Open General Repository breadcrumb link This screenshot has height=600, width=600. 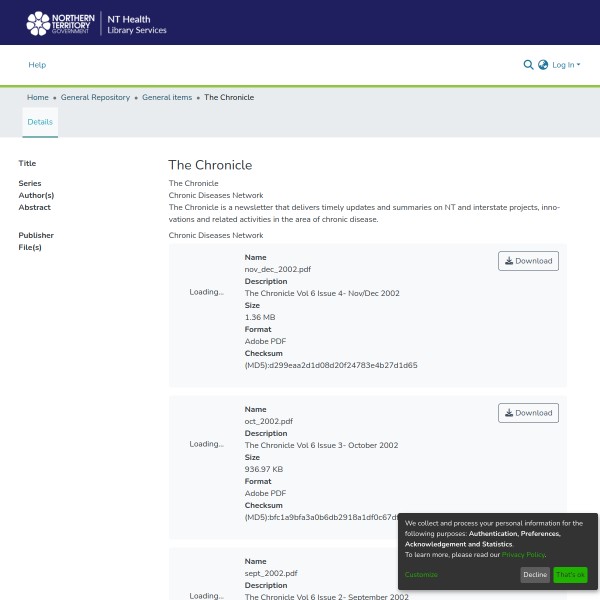pyautogui.click(x=95, y=97)
